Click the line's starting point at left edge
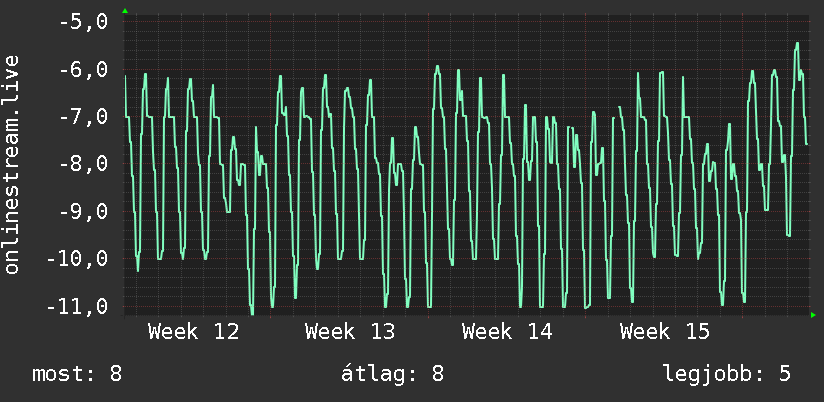This screenshot has width=824, height=402. (125, 76)
